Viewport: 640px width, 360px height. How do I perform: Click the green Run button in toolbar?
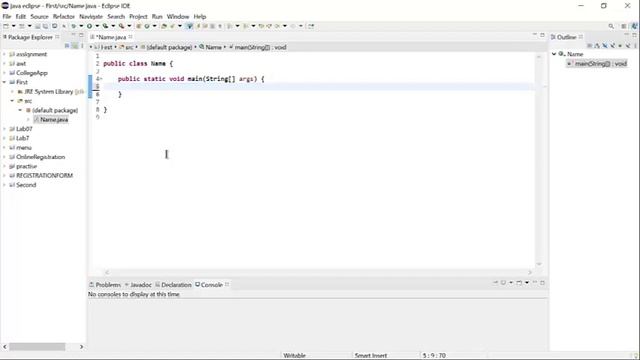pos(89,26)
